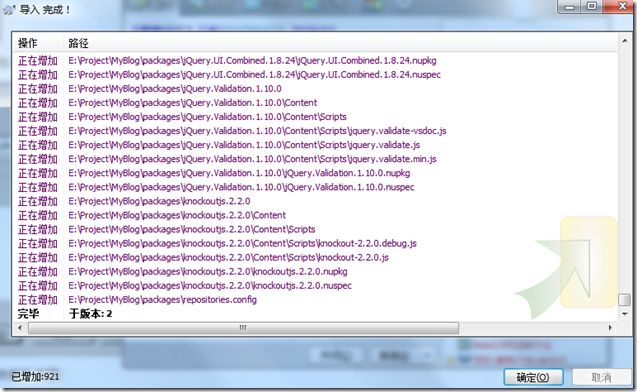Select row knockout-2.2.0.debug.js

[316, 244]
